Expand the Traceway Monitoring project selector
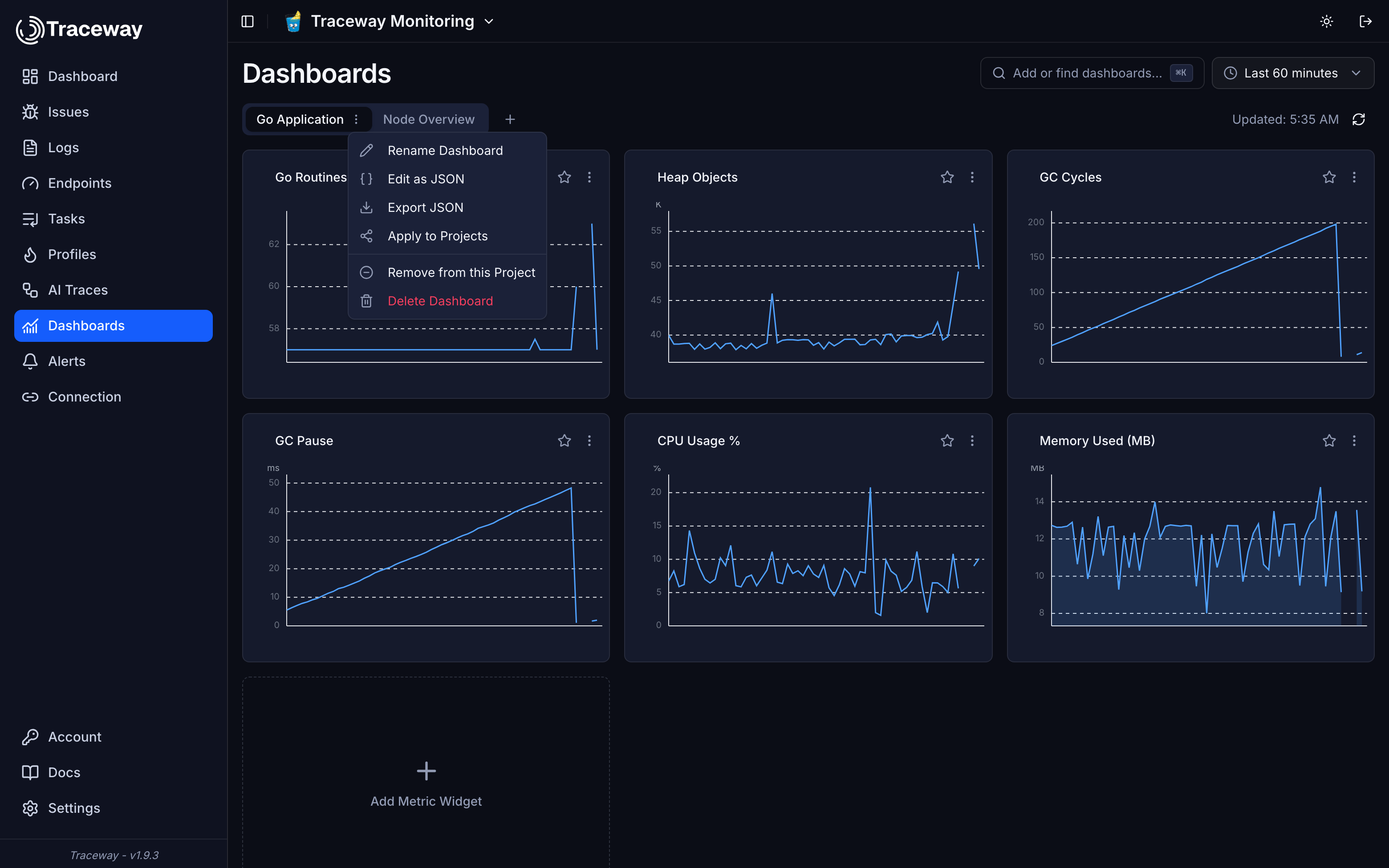 (x=390, y=21)
